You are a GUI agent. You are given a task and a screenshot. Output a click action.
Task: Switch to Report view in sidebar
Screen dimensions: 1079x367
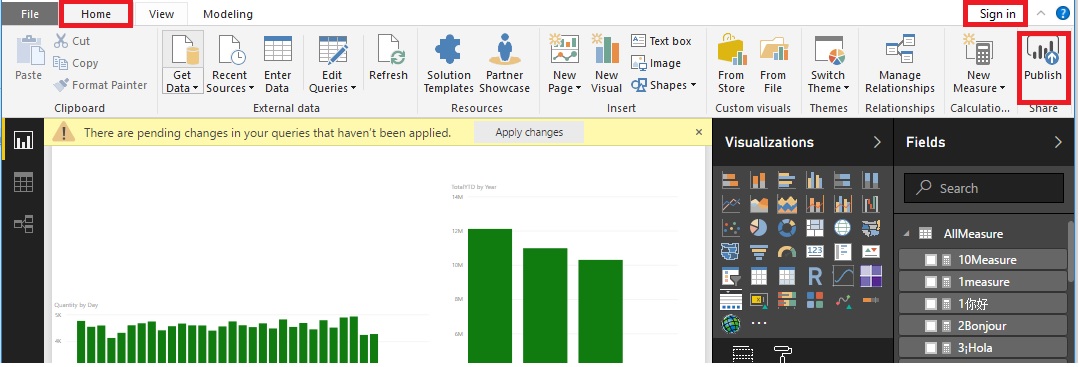(23, 140)
